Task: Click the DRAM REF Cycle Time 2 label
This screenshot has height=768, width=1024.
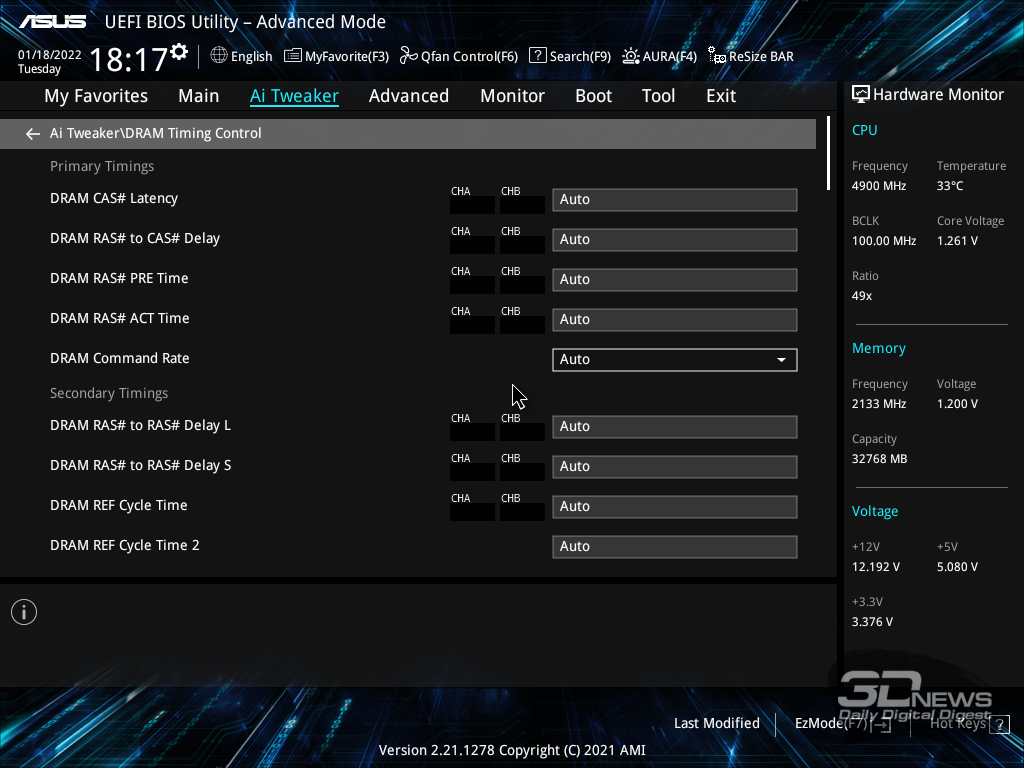Action: coord(125,545)
